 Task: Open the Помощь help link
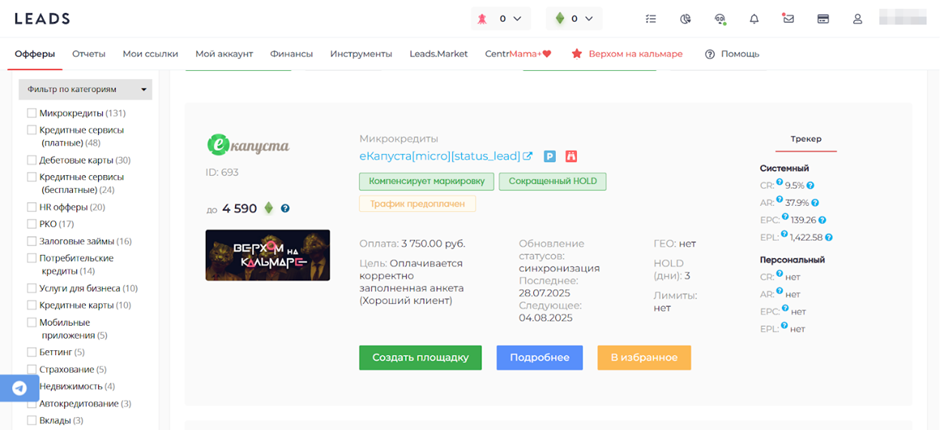coord(732,54)
